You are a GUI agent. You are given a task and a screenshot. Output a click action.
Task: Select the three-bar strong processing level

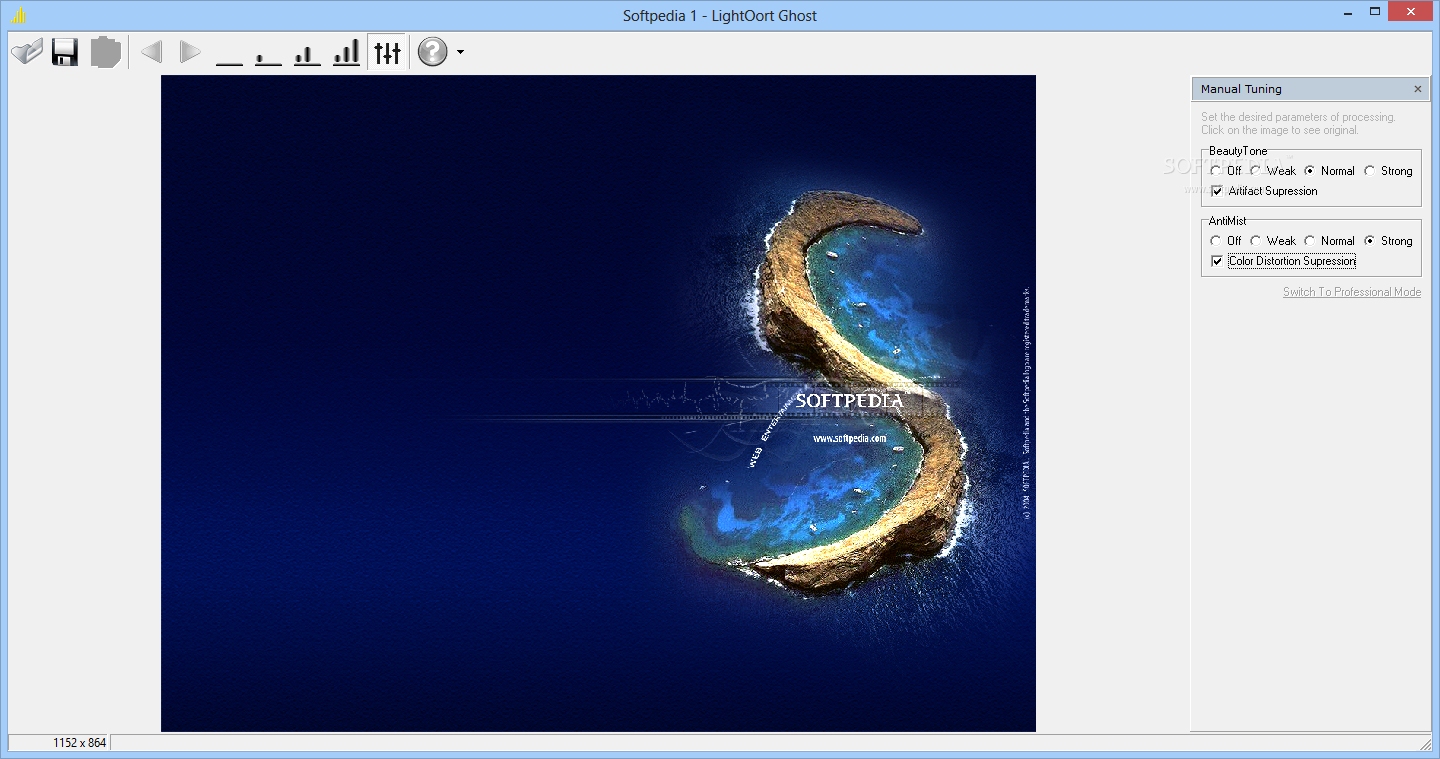tap(346, 52)
